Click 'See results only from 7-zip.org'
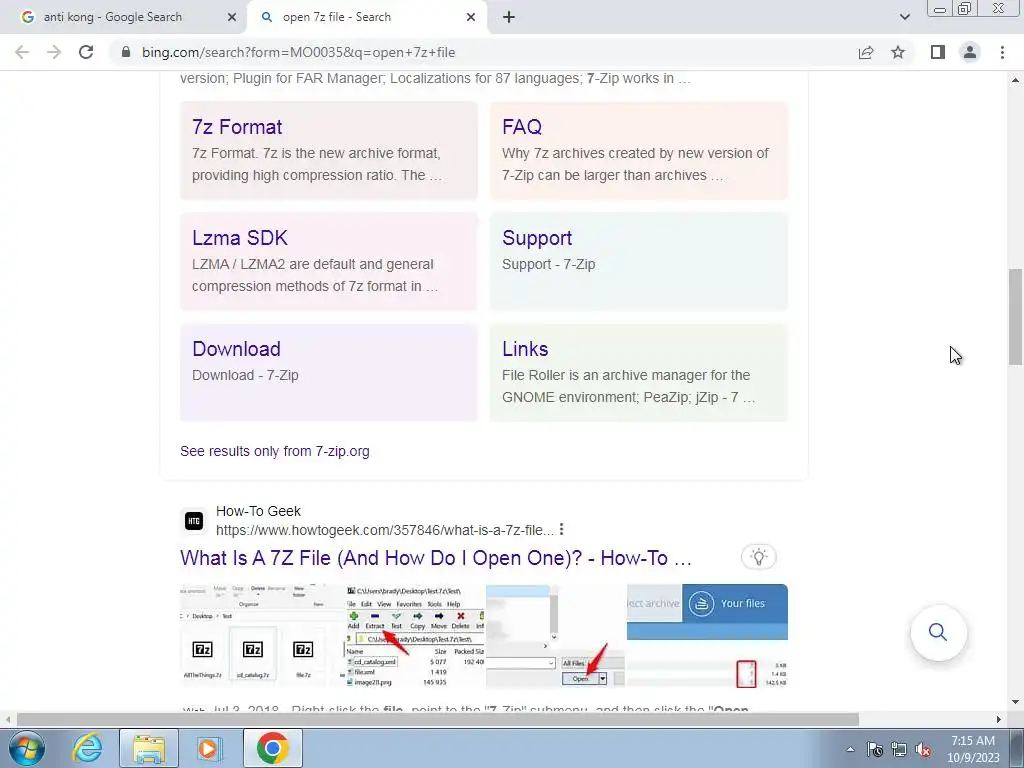 tap(275, 451)
